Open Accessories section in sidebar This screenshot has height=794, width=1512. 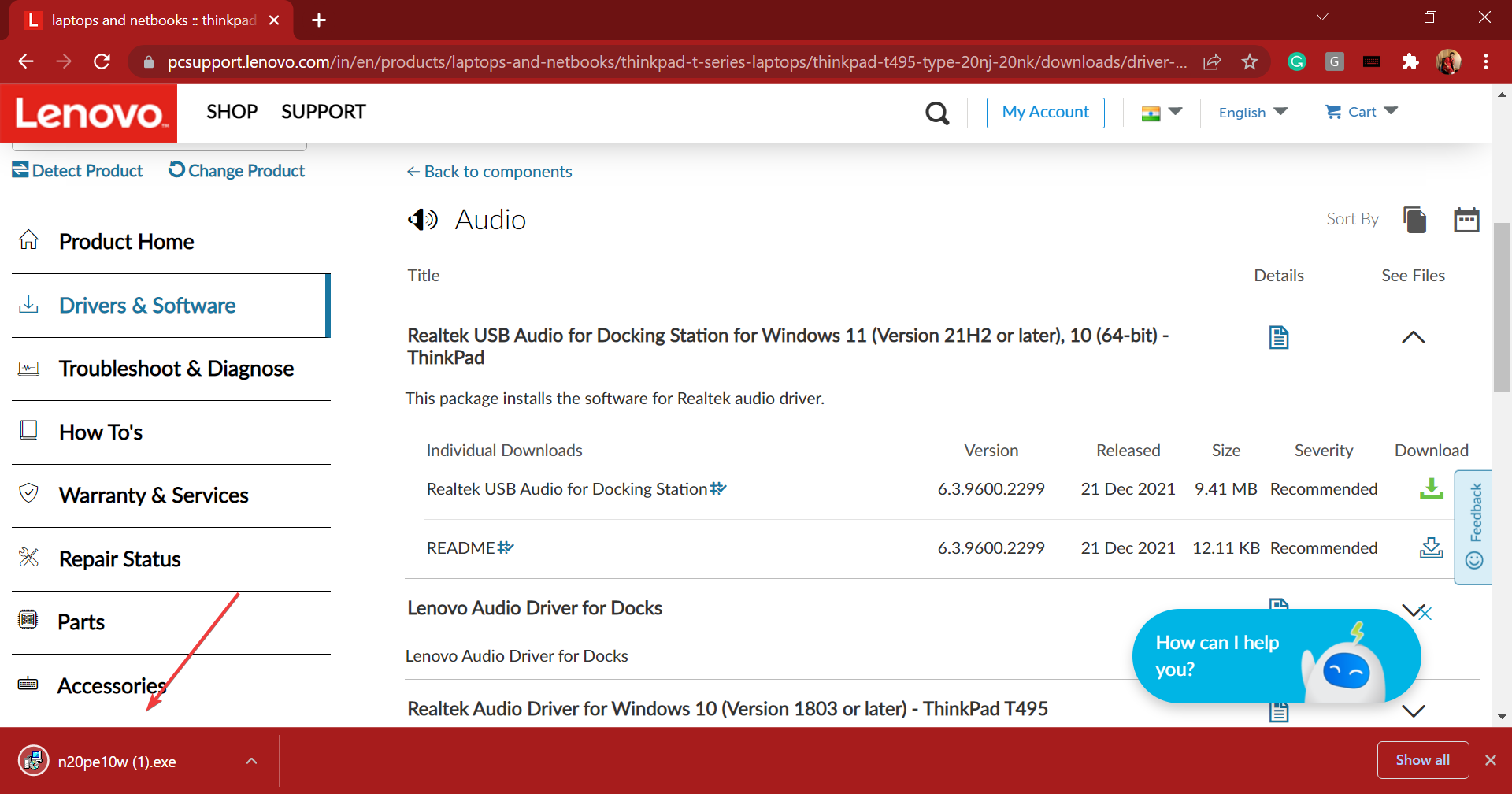[171, 686]
